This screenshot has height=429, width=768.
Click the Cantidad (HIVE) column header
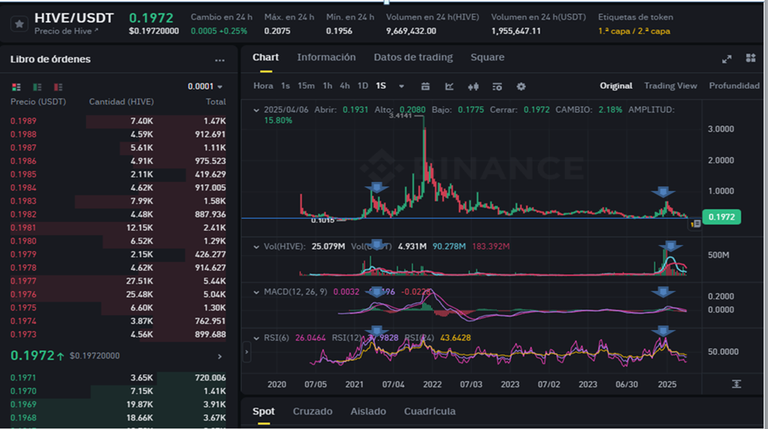click(x=121, y=102)
